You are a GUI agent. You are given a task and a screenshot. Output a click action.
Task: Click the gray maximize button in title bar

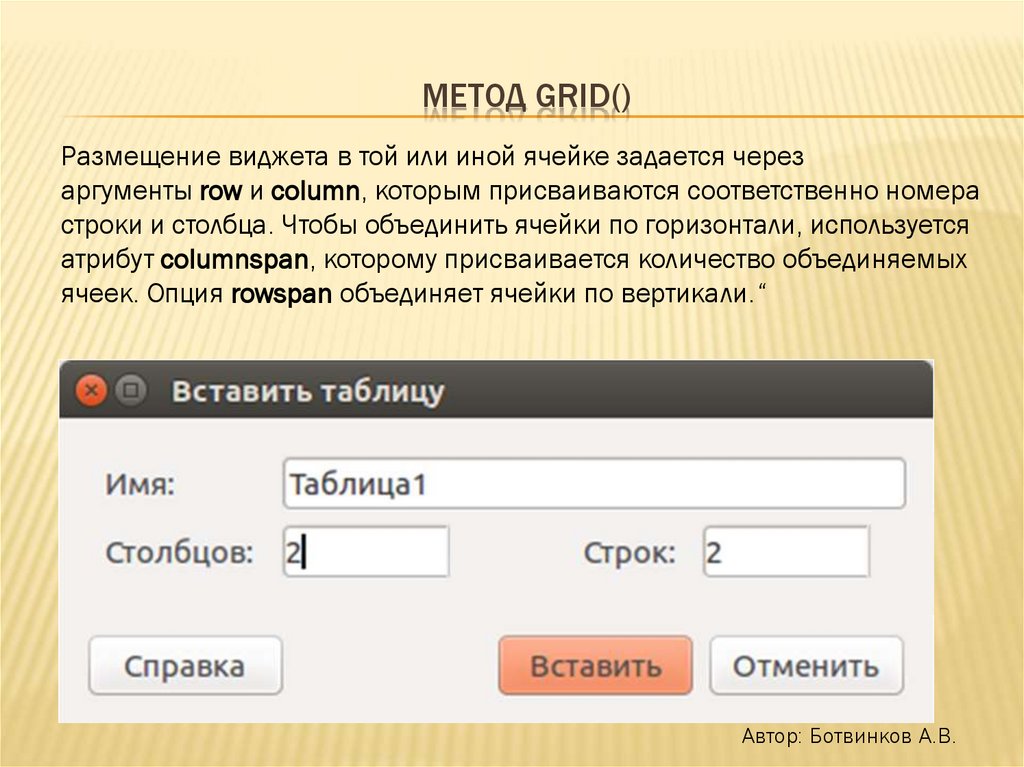click(131, 391)
